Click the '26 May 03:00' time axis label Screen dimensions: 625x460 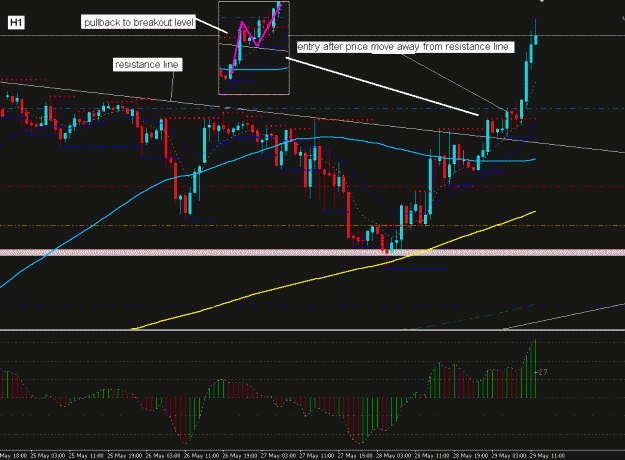pyautogui.click(x=163, y=456)
